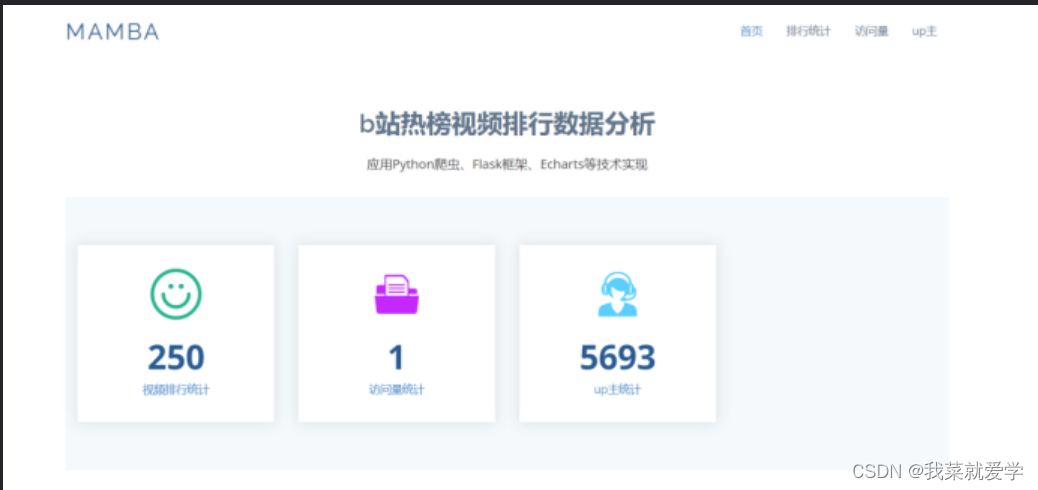Select the up主 navigation item
The height and width of the screenshot is (490, 1038).
(x=924, y=31)
